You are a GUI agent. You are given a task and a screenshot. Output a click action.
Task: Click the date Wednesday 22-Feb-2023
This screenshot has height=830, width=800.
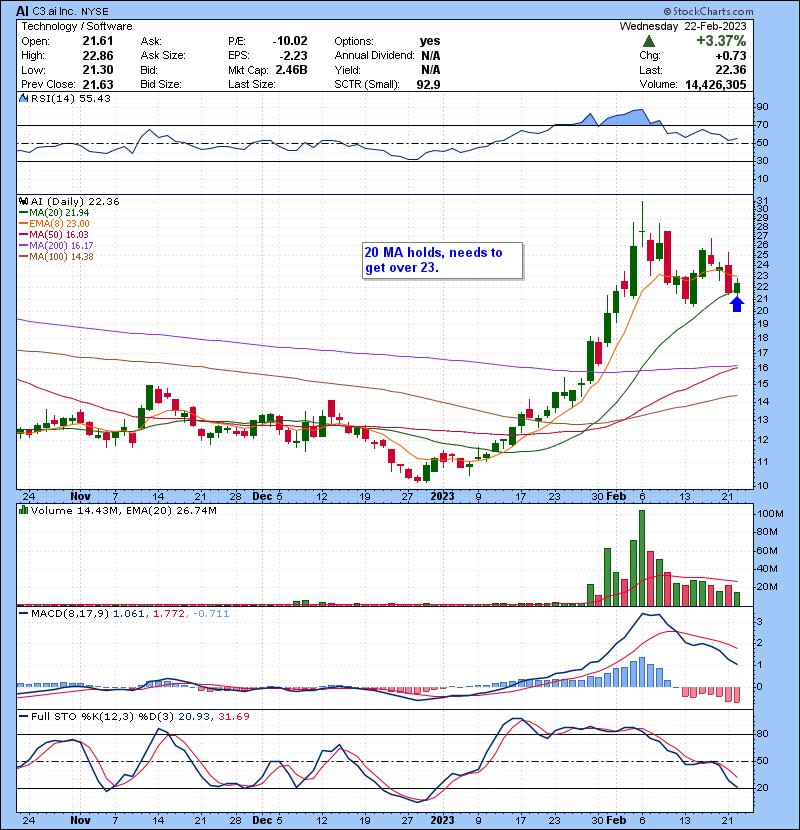pyautogui.click(x=683, y=26)
